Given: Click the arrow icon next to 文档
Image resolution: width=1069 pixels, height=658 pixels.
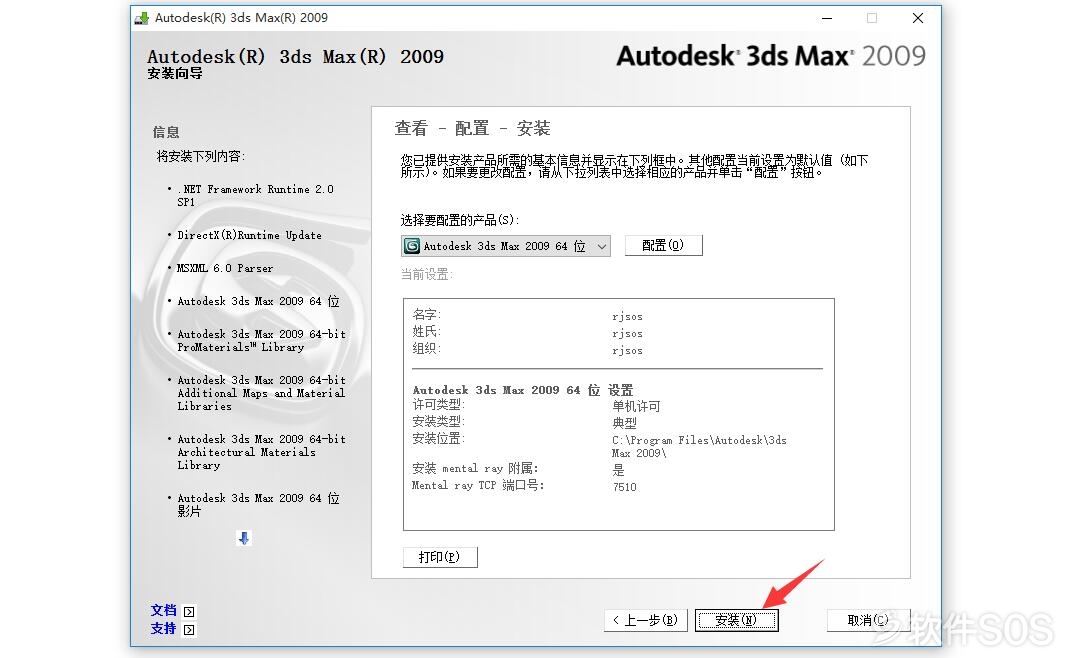Looking at the screenshot, I should pyautogui.click(x=190, y=612).
